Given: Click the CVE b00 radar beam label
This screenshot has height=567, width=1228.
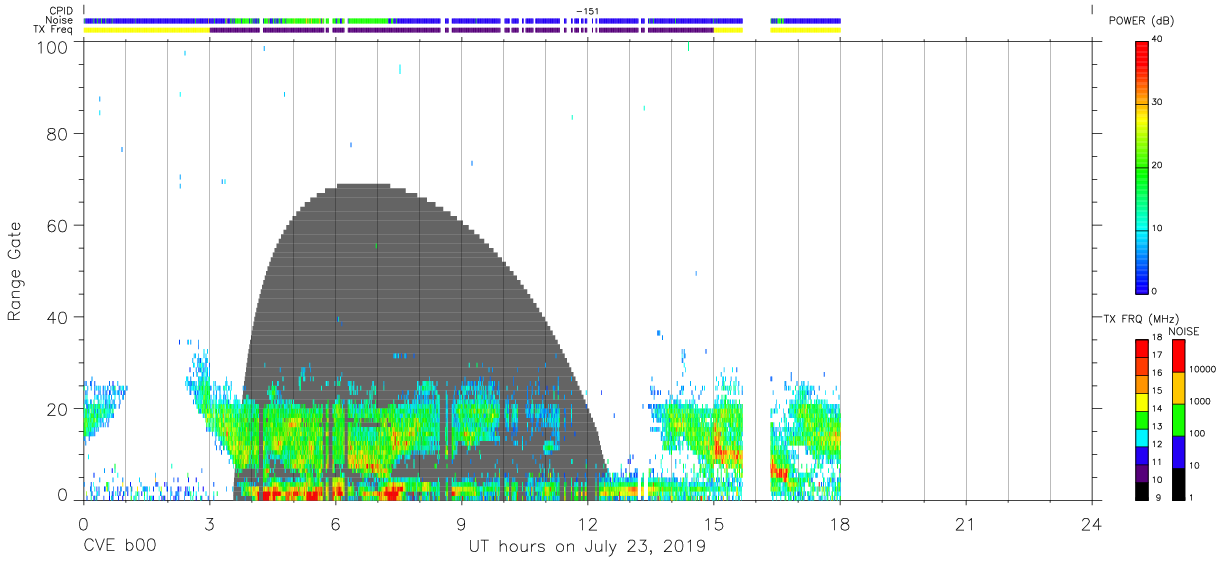Looking at the screenshot, I should coord(119,547).
